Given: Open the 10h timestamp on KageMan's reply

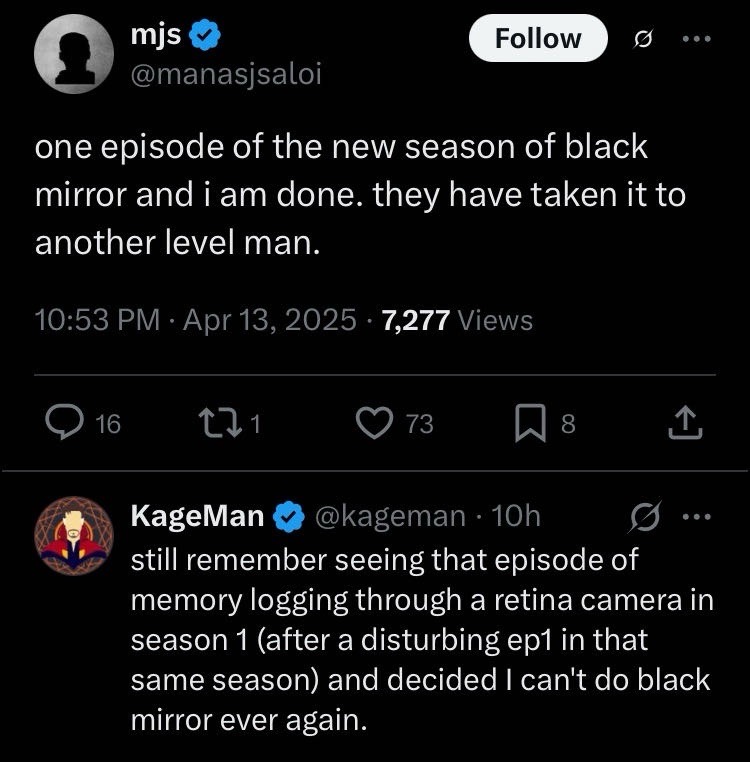Looking at the screenshot, I should pos(518,516).
